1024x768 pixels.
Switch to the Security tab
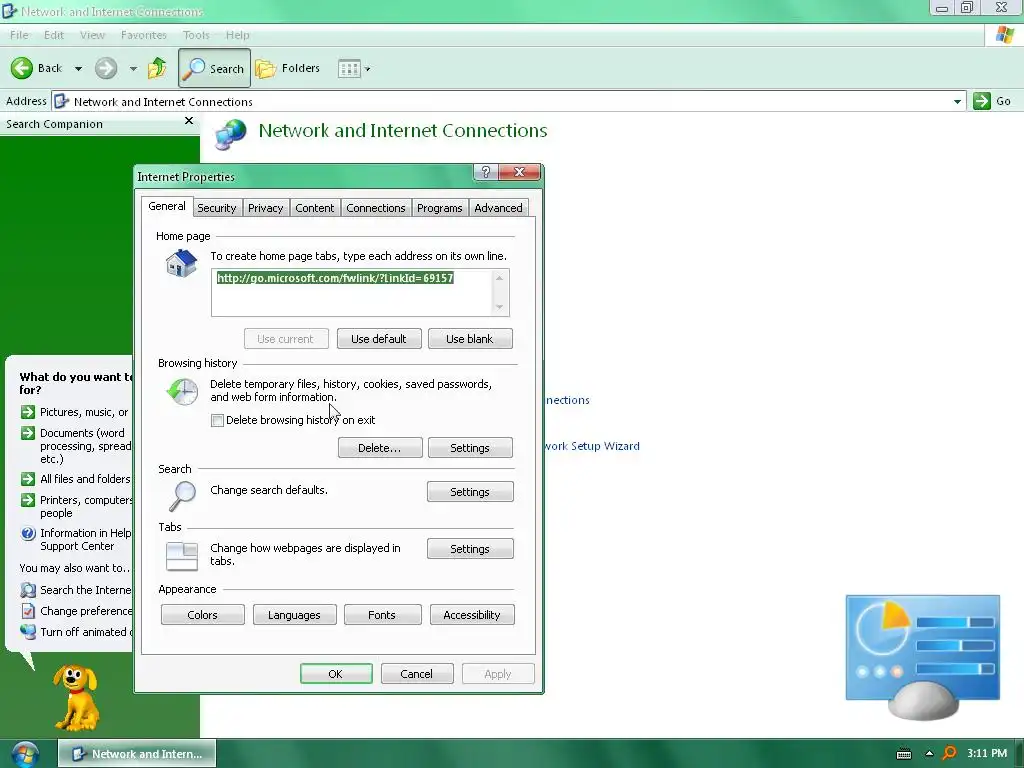pos(216,208)
